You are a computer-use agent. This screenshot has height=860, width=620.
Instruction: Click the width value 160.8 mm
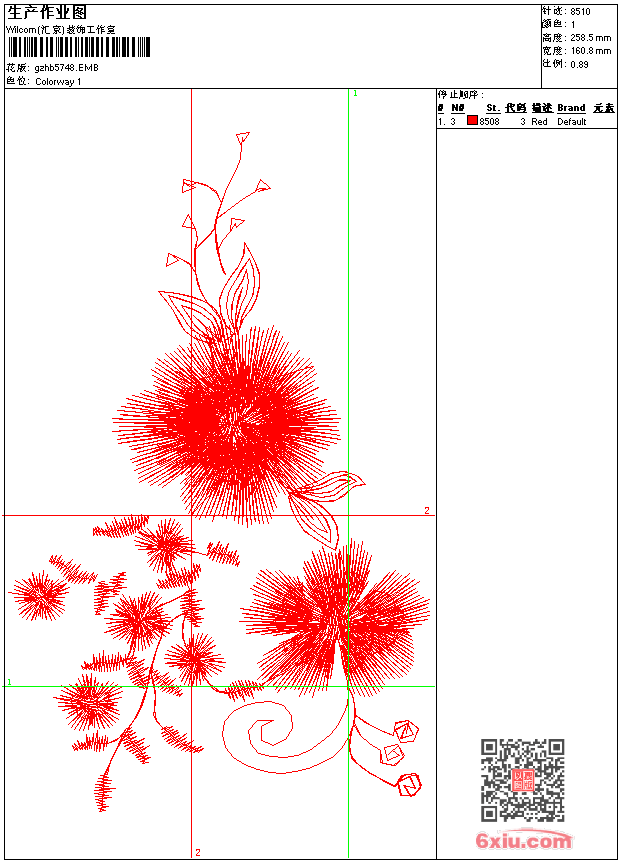(590, 51)
